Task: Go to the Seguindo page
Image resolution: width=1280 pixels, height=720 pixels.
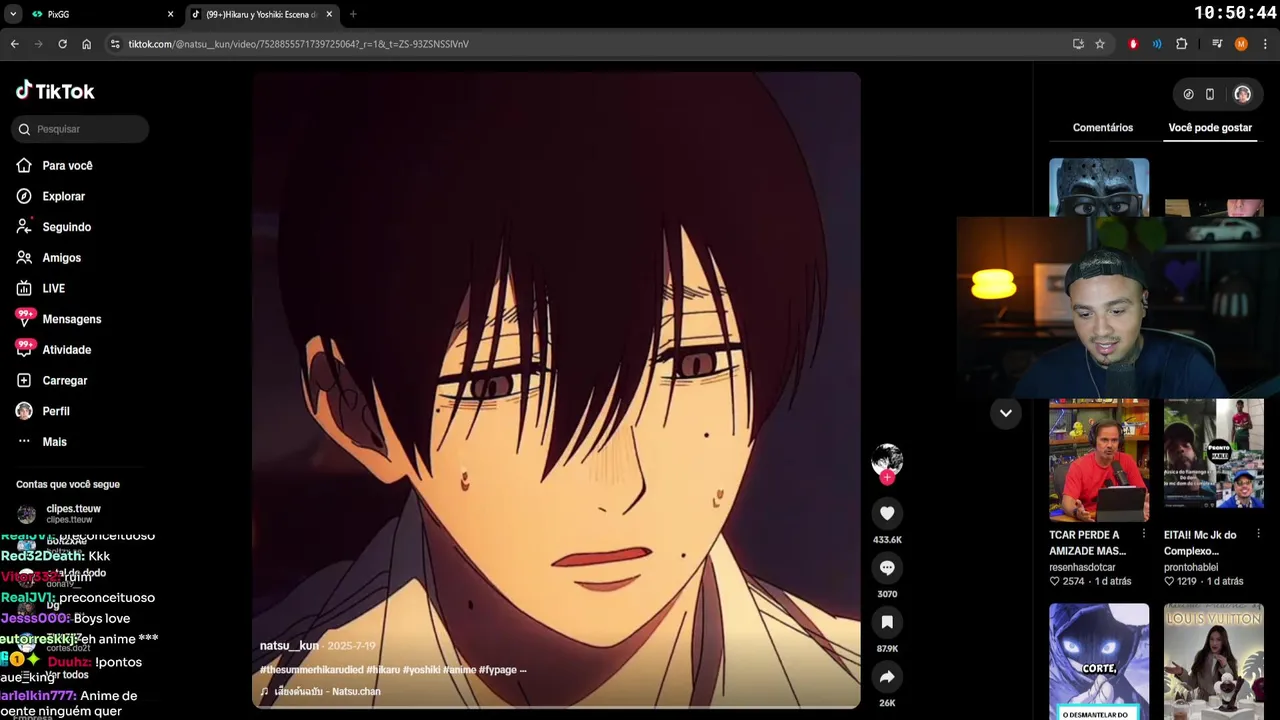Action: 66,227
